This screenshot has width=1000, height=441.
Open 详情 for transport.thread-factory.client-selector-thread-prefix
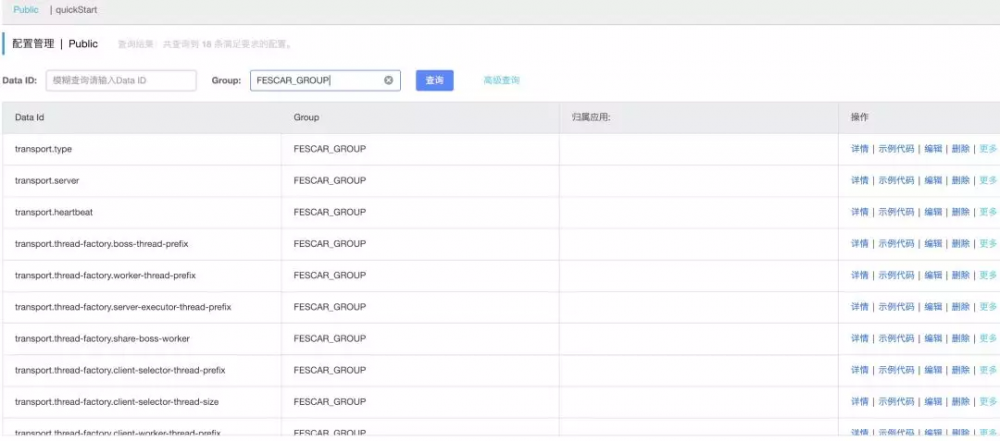[x=860, y=370]
